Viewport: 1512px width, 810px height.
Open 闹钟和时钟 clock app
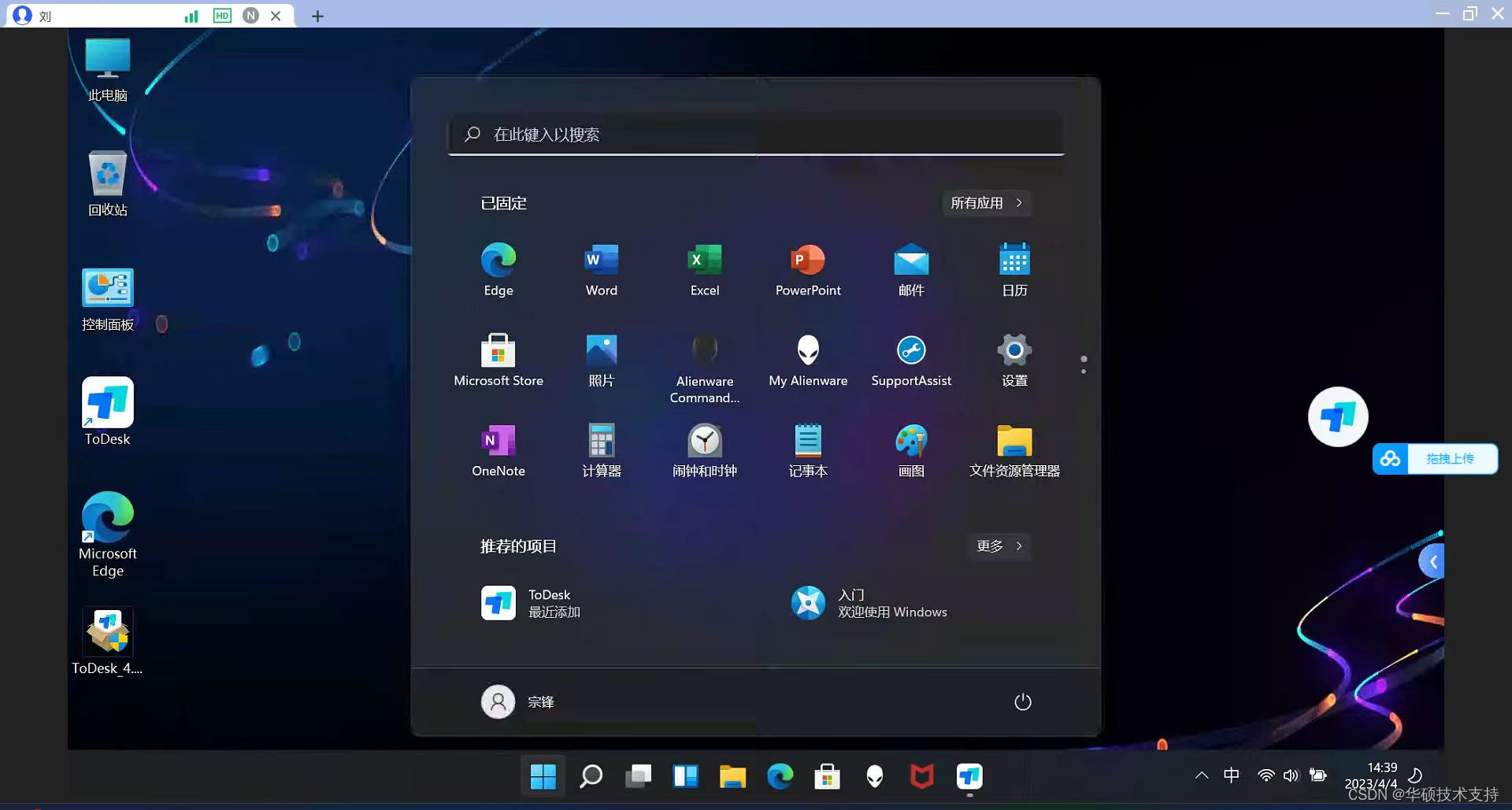(705, 451)
